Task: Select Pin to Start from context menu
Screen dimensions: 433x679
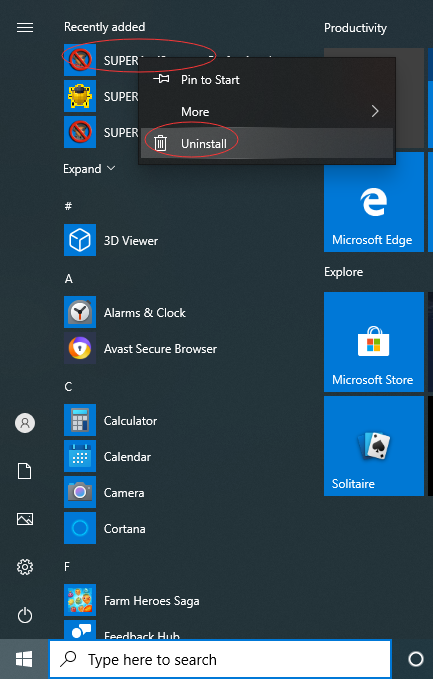Action: (267, 80)
